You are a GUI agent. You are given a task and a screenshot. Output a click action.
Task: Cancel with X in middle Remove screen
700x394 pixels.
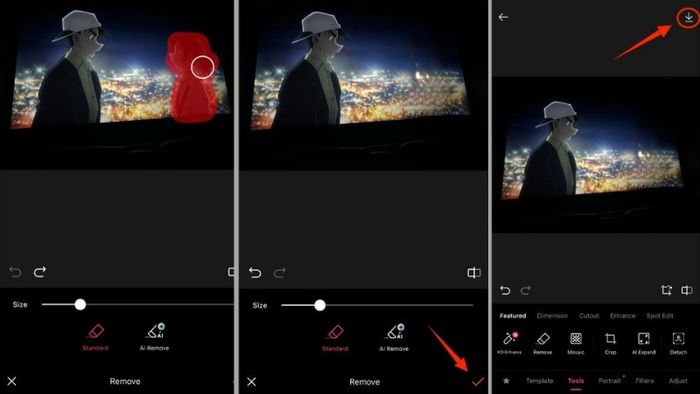251,382
